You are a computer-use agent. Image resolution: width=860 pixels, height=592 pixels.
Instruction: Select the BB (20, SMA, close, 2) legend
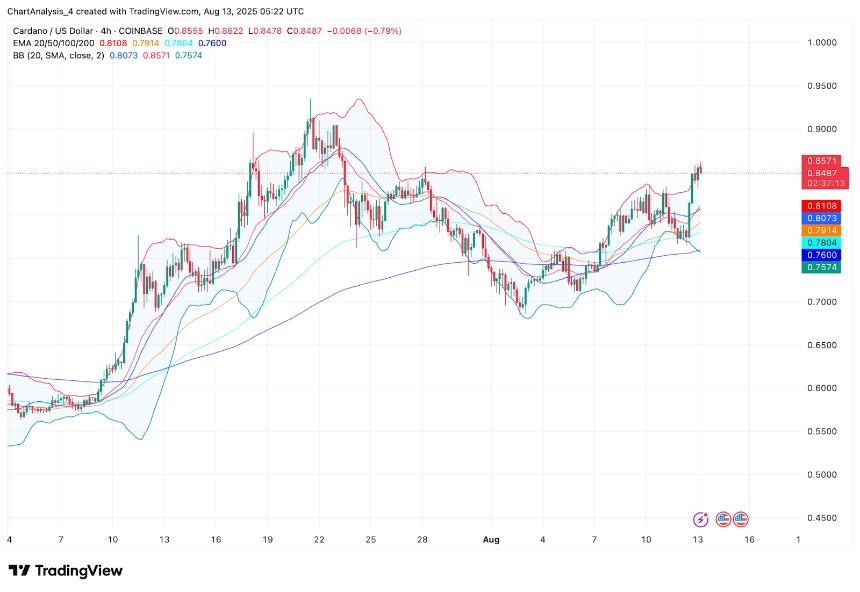click(58, 55)
